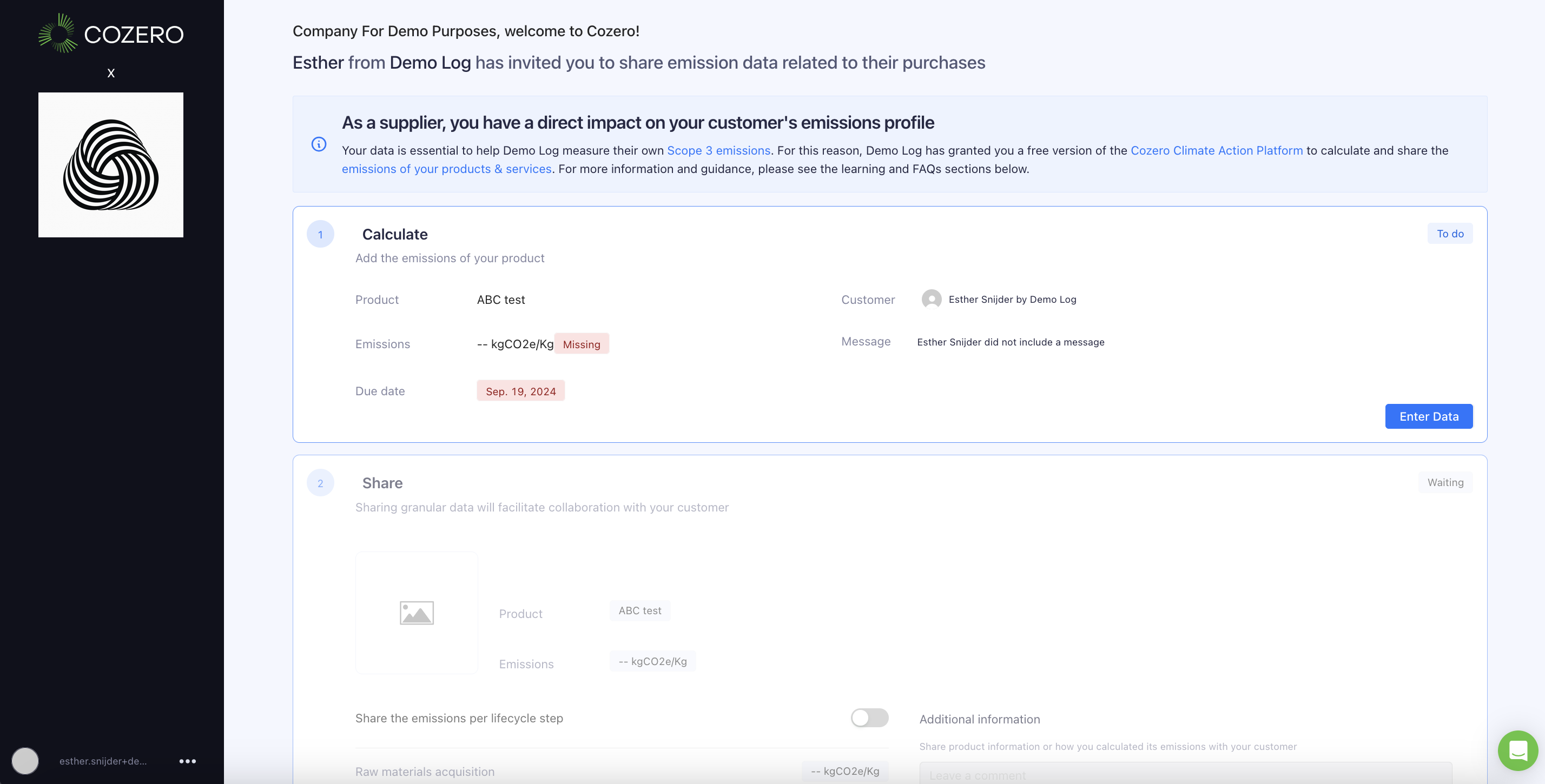Click the Waiting status tag
1545x784 pixels.
1445,482
